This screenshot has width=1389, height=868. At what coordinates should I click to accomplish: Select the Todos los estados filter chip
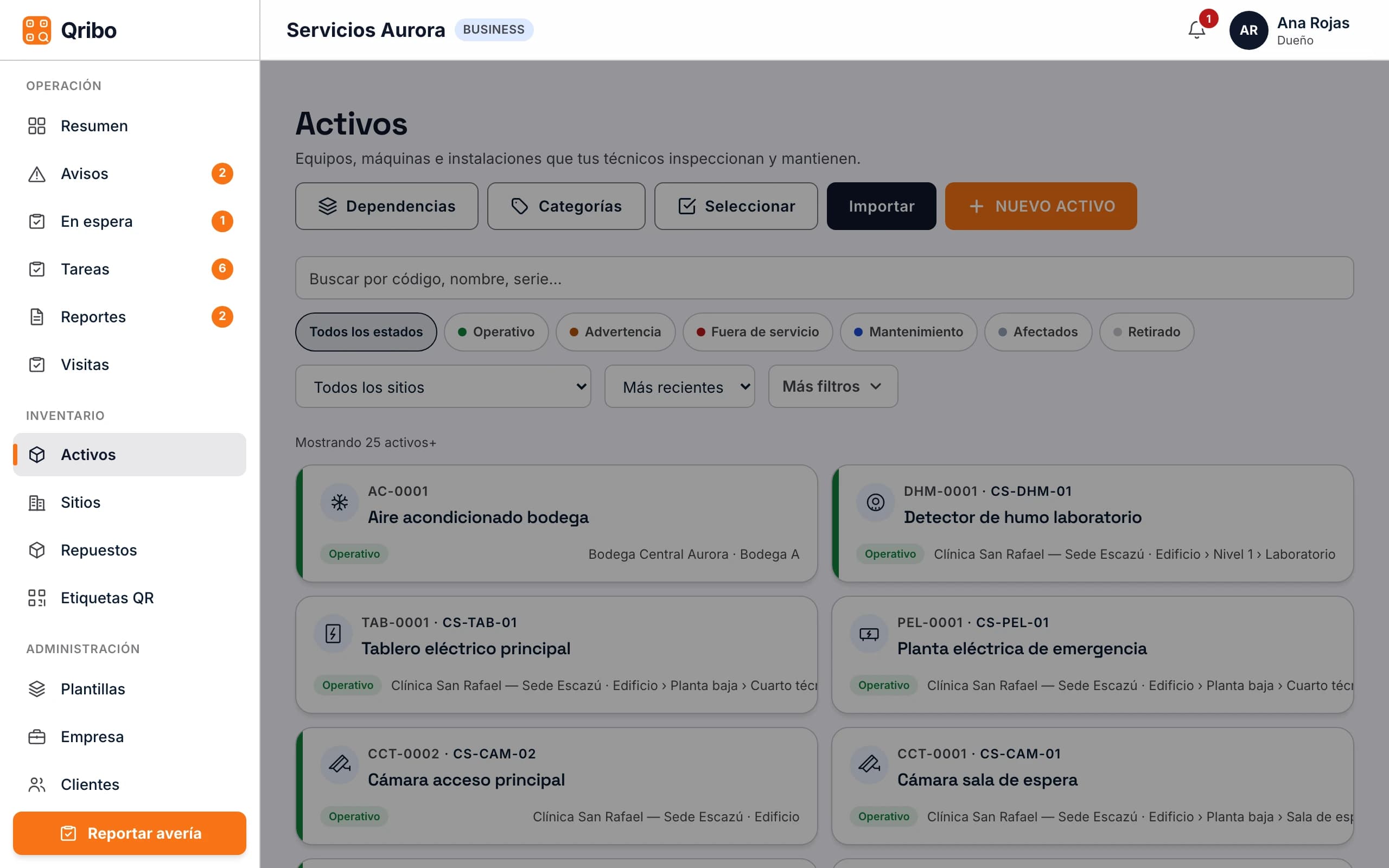[366, 332]
